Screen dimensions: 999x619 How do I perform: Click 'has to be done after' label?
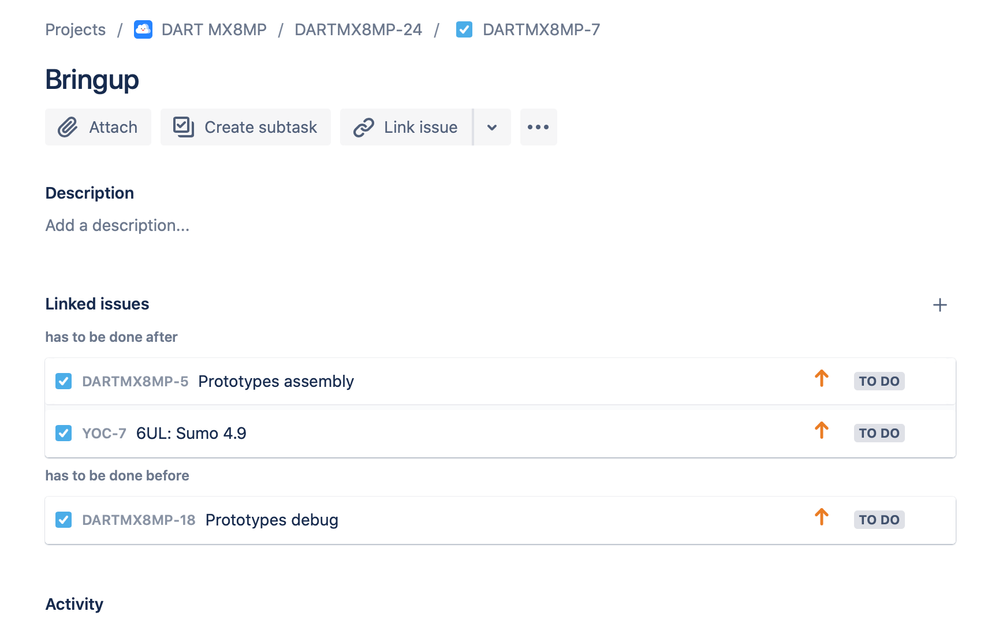click(111, 337)
